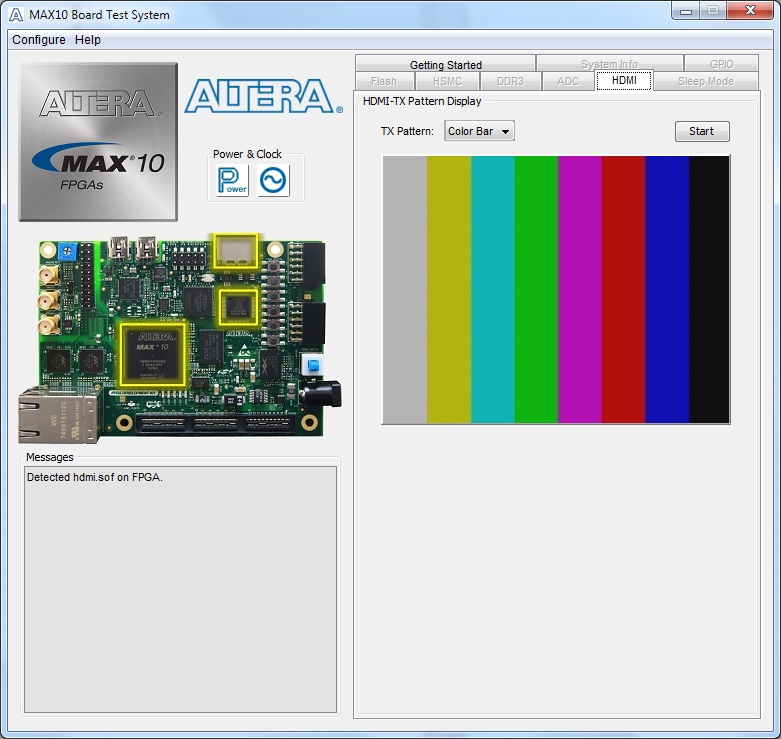Viewport: 781px width, 739px height.
Task: Click the blue Altera logo
Action: (263, 96)
